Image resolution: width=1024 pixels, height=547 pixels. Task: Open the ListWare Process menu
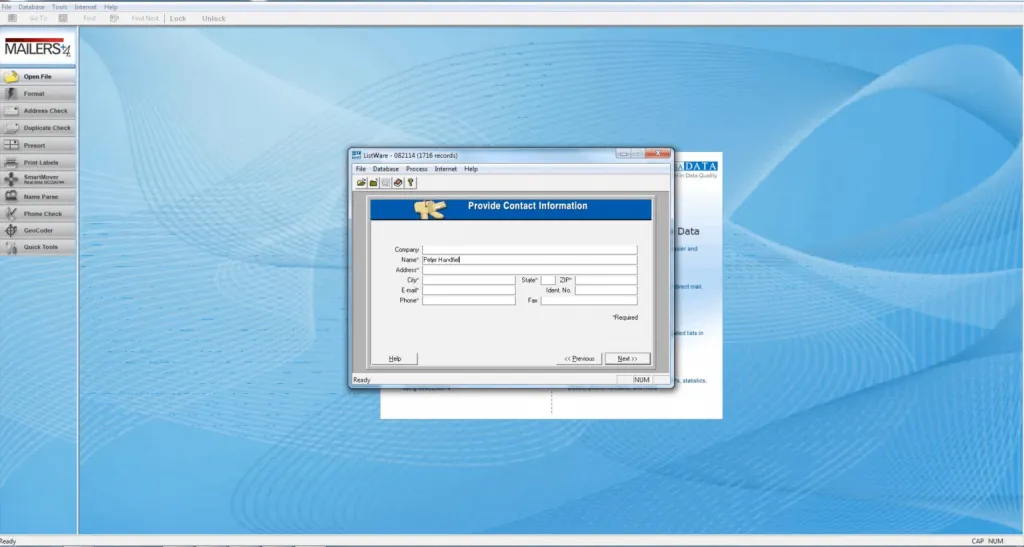point(417,169)
